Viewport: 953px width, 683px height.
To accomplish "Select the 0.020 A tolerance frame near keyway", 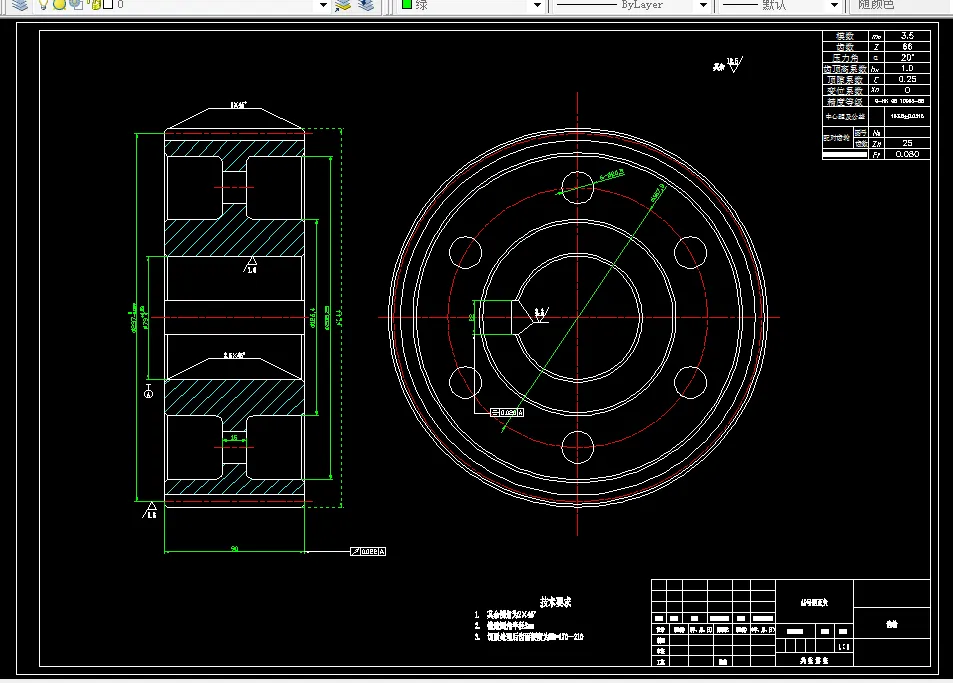I will pos(507,413).
